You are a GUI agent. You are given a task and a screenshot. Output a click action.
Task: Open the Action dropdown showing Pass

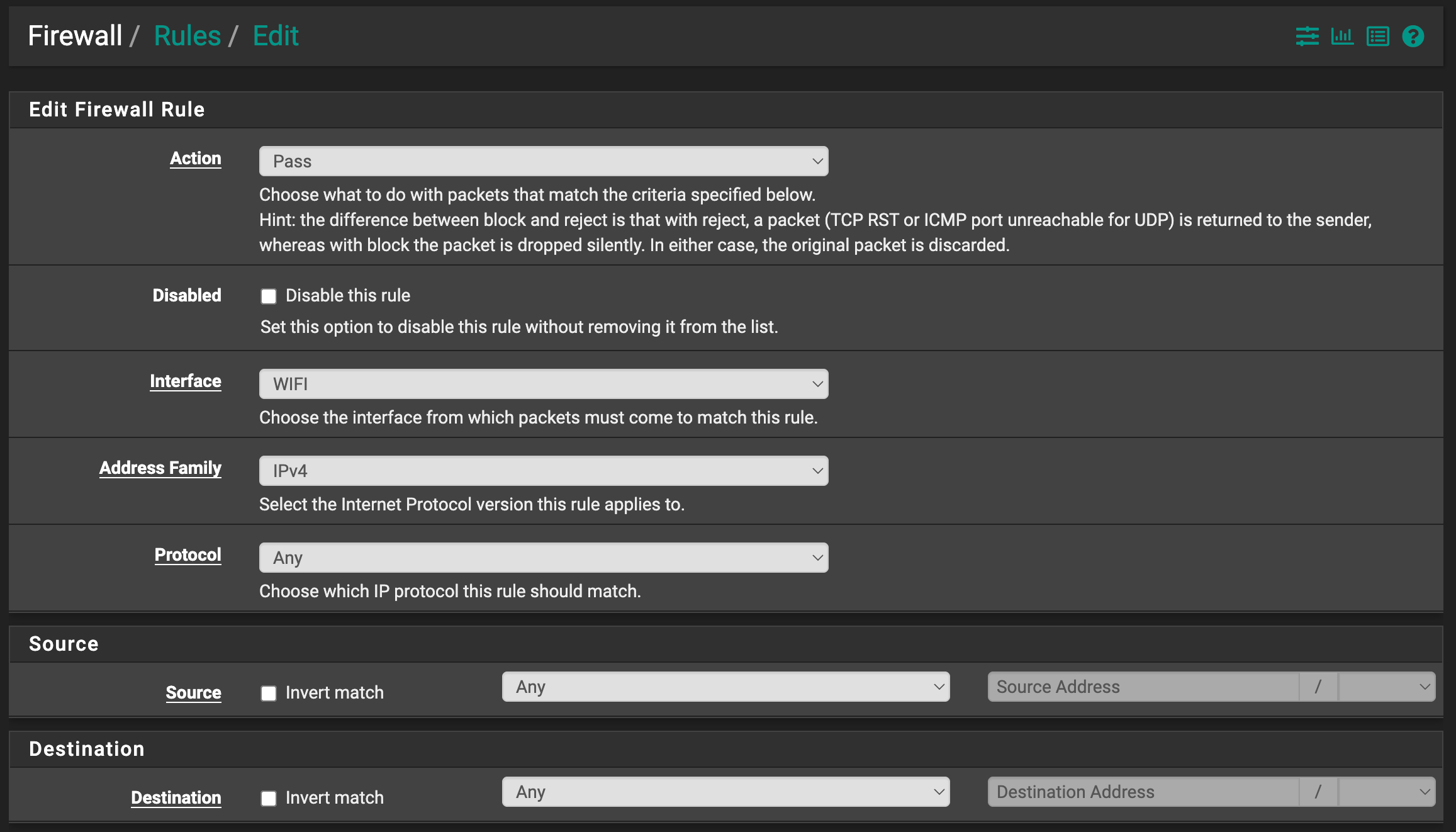click(543, 161)
